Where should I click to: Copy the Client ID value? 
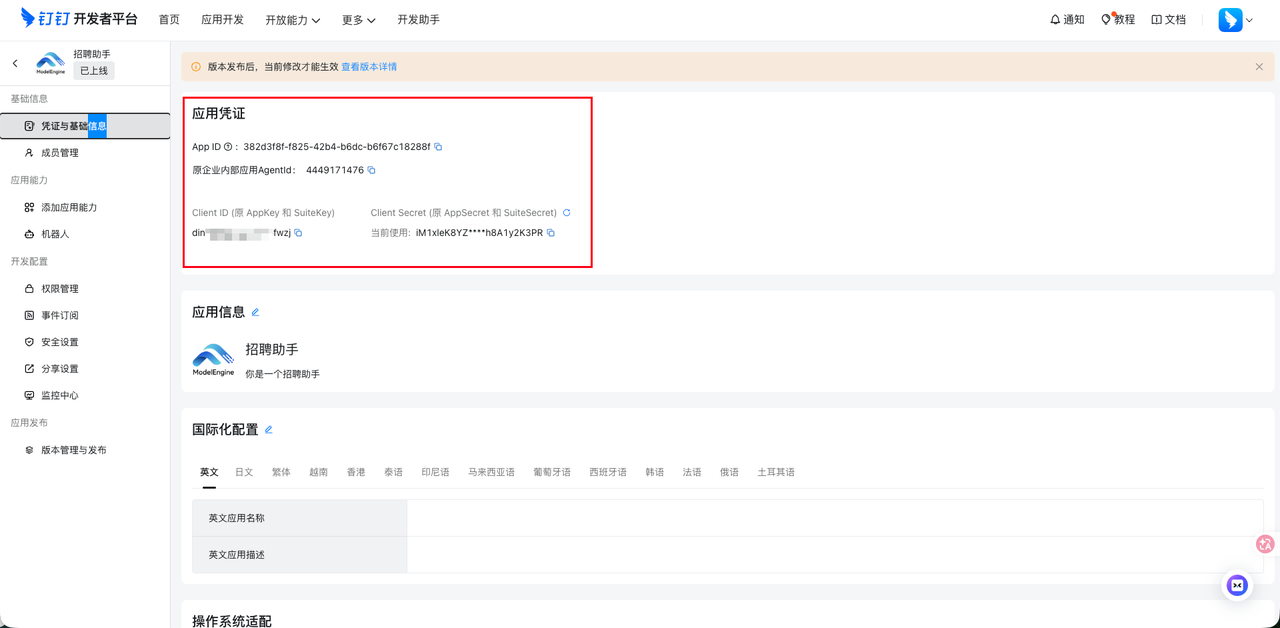(298, 233)
